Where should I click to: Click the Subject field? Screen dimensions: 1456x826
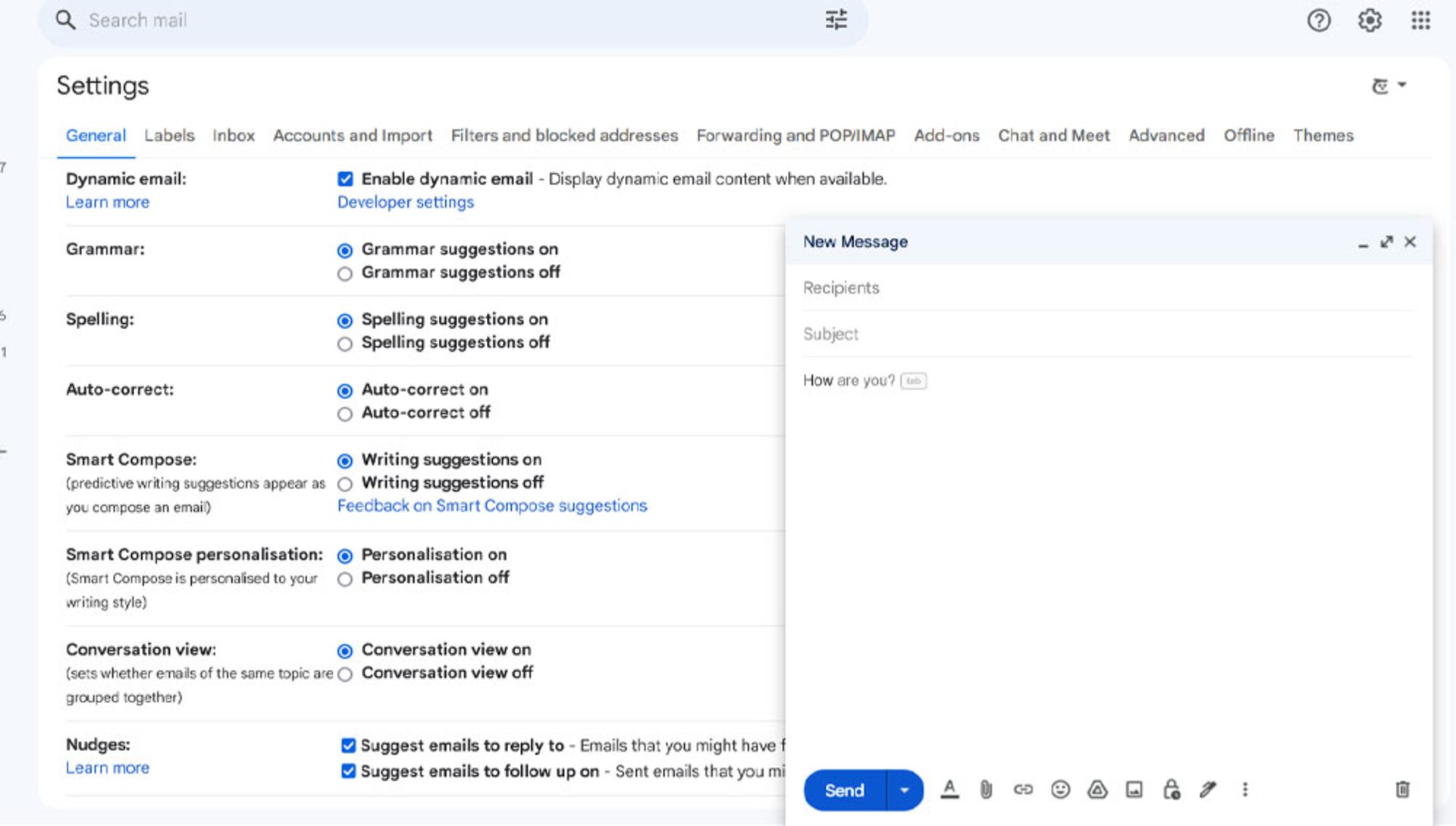pos(1108,334)
